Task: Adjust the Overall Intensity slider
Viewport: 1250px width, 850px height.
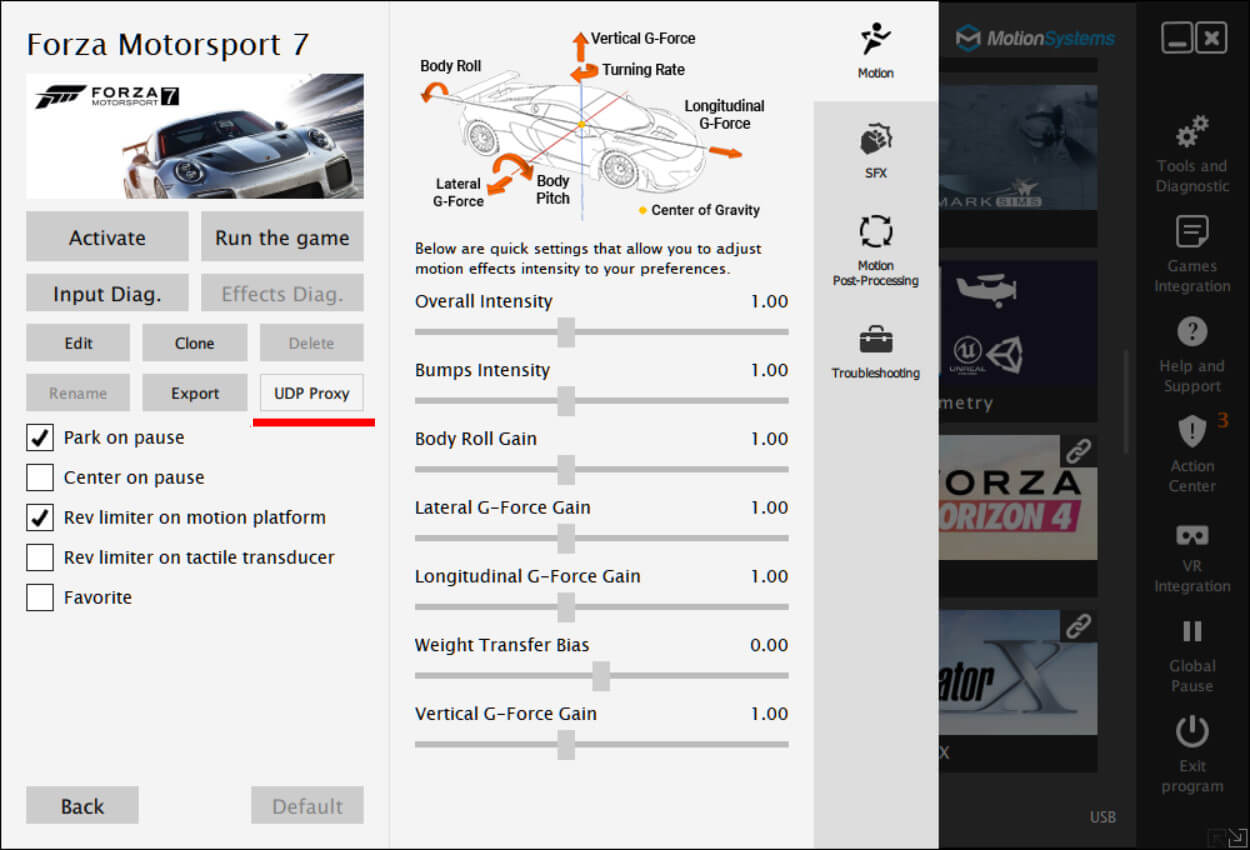Action: coord(566,332)
